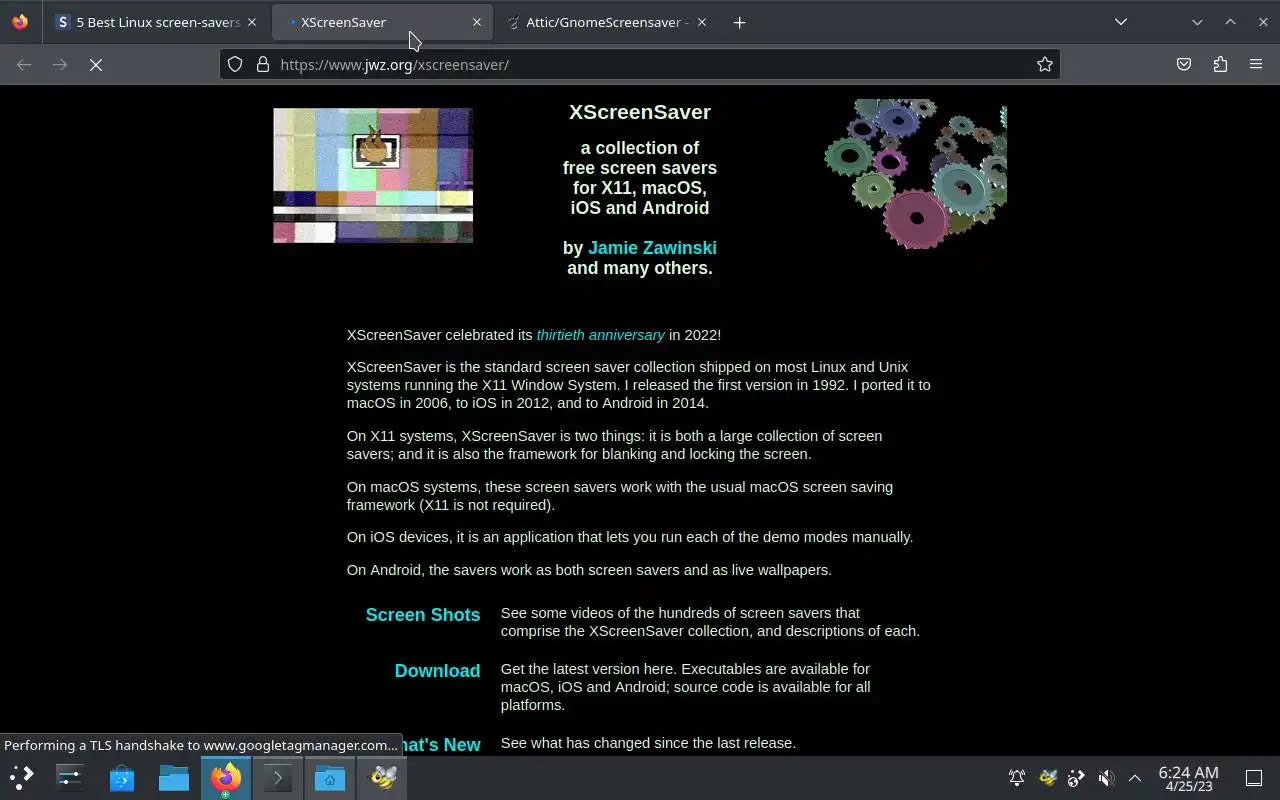Open the clock showing 6:24 AM
The image size is (1280, 800).
click(1188, 778)
